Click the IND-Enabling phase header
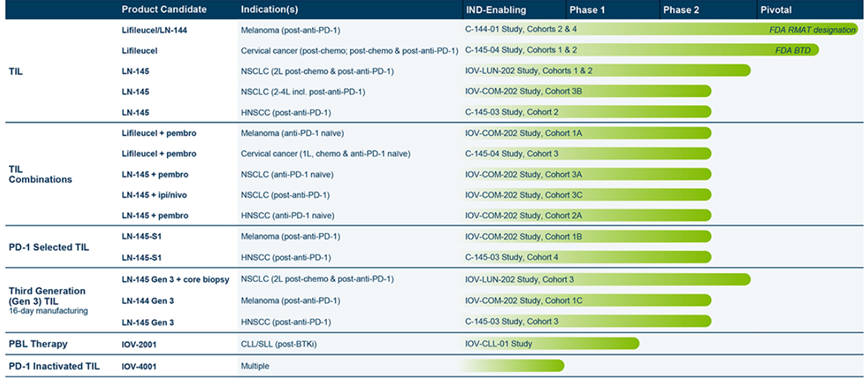This screenshot has width=865, height=378. click(x=496, y=10)
